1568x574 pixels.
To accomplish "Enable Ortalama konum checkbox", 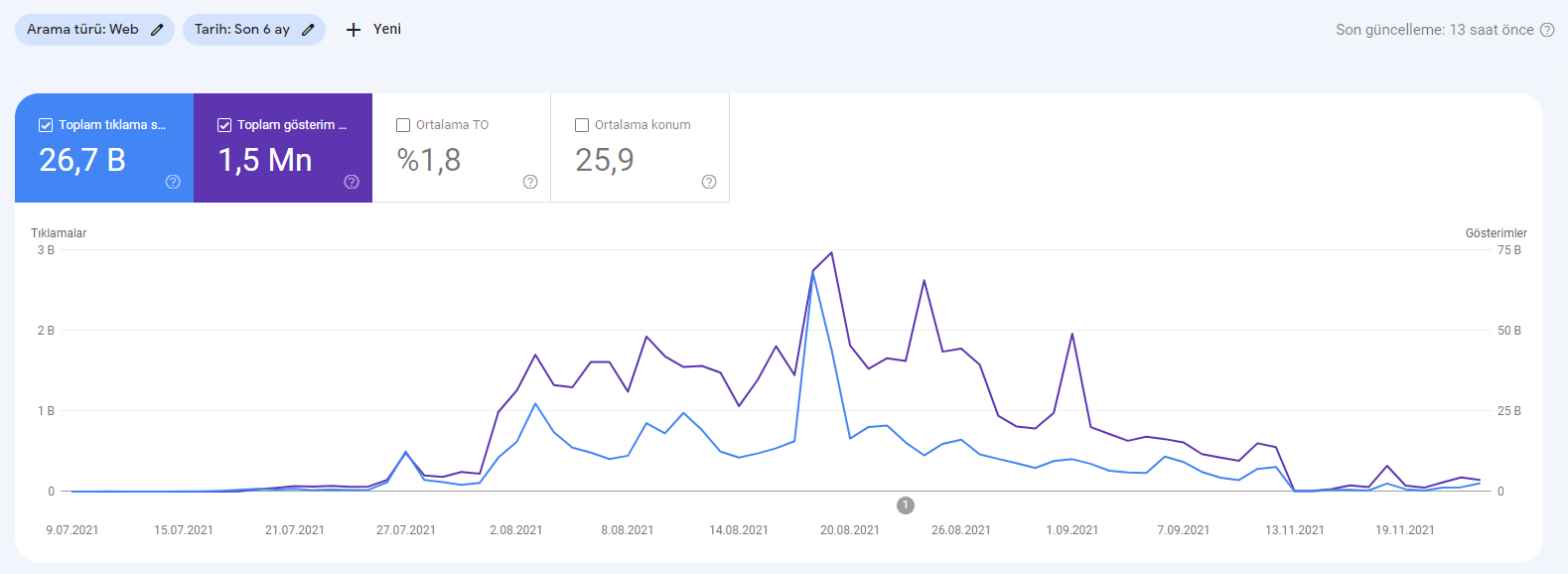I will 582,125.
